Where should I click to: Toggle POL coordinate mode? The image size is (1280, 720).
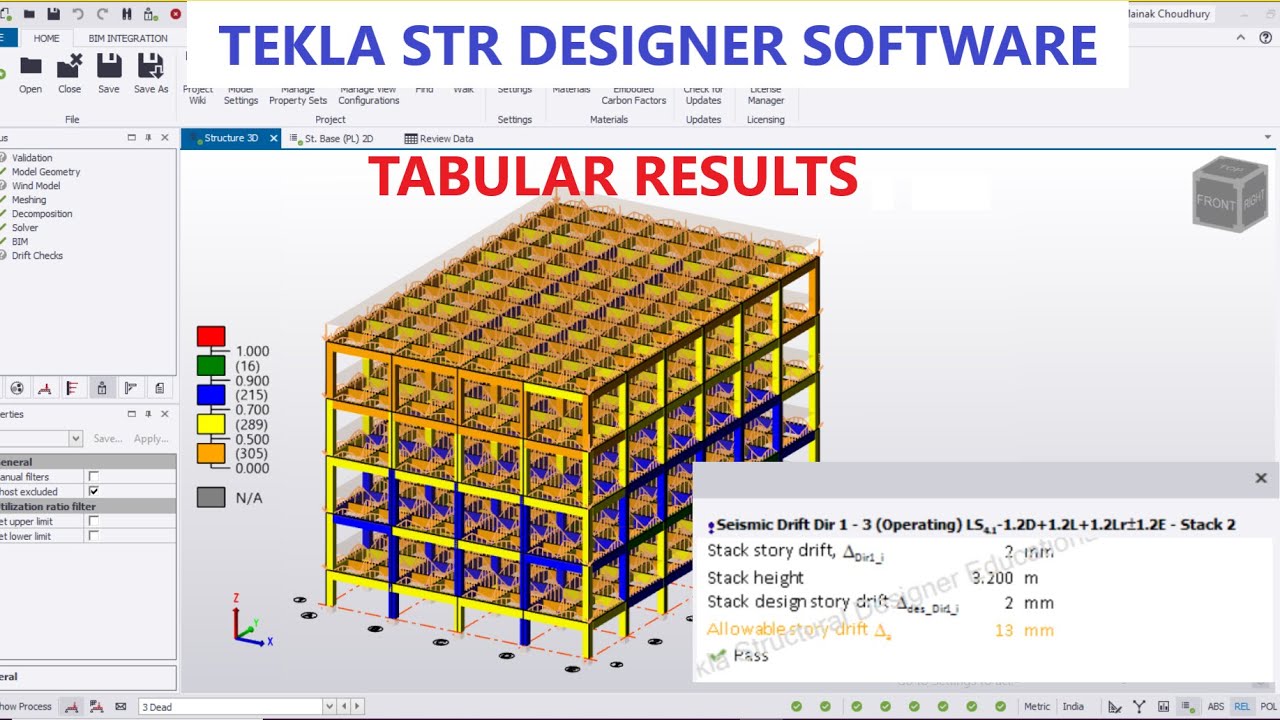tap(1268, 706)
